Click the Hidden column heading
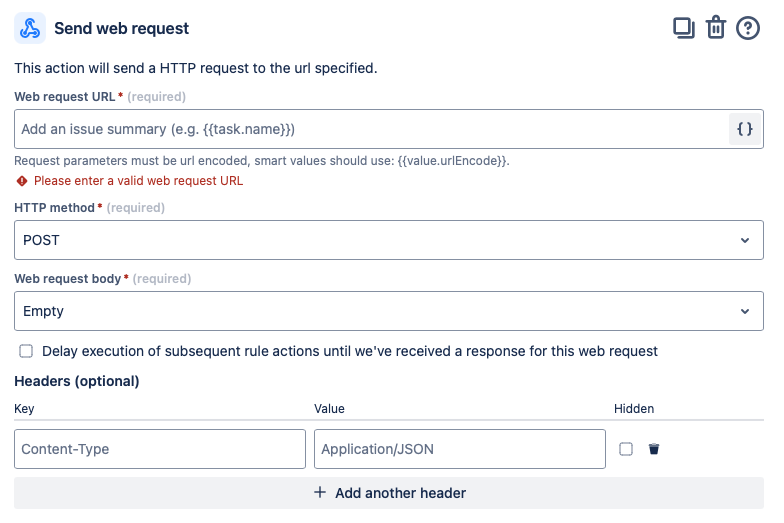Image resolution: width=784 pixels, height=523 pixels. pos(634,408)
